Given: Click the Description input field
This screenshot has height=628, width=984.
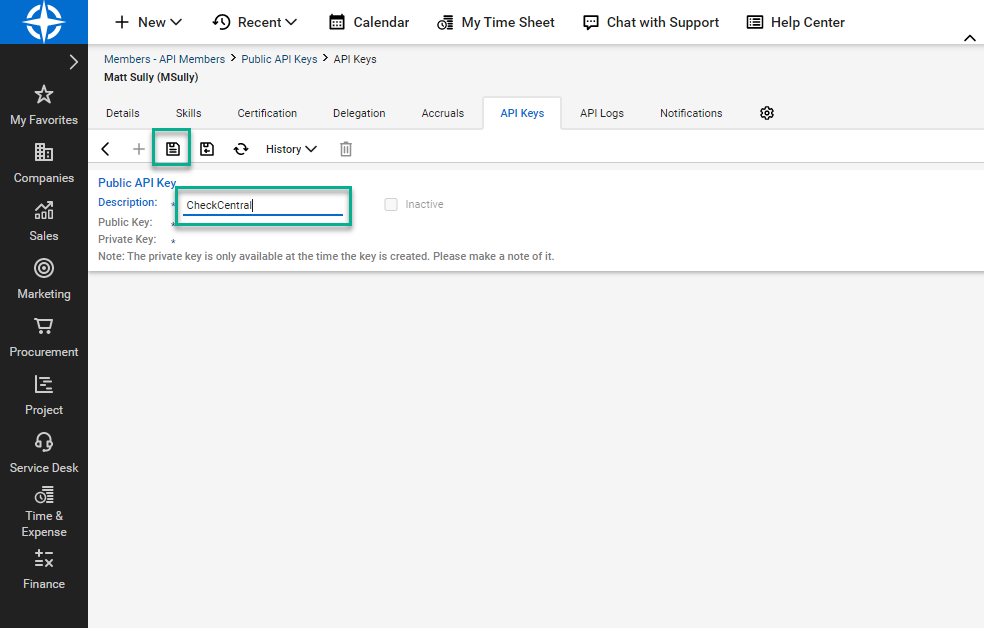Looking at the screenshot, I should 262,205.
